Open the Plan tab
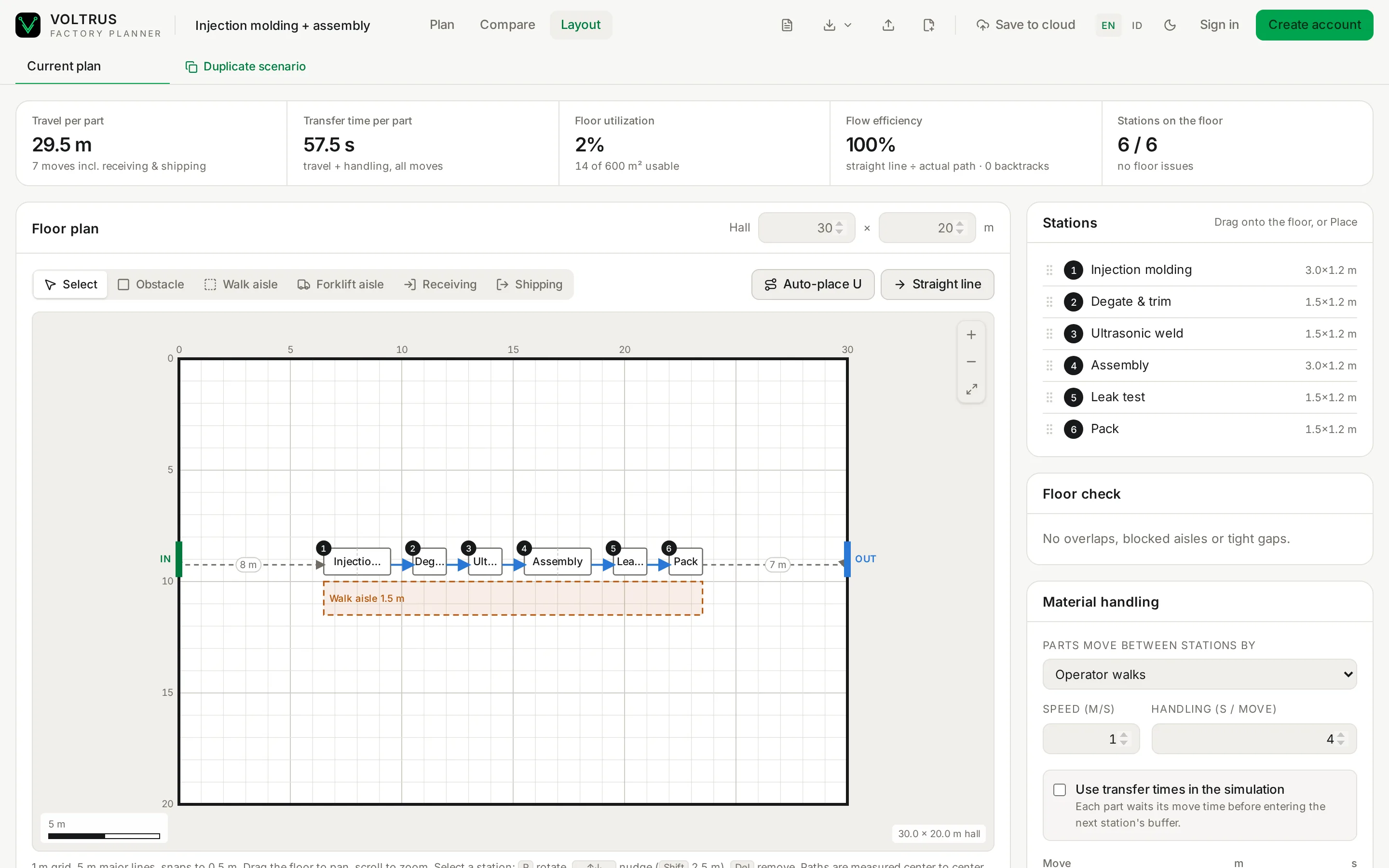 (x=441, y=25)
